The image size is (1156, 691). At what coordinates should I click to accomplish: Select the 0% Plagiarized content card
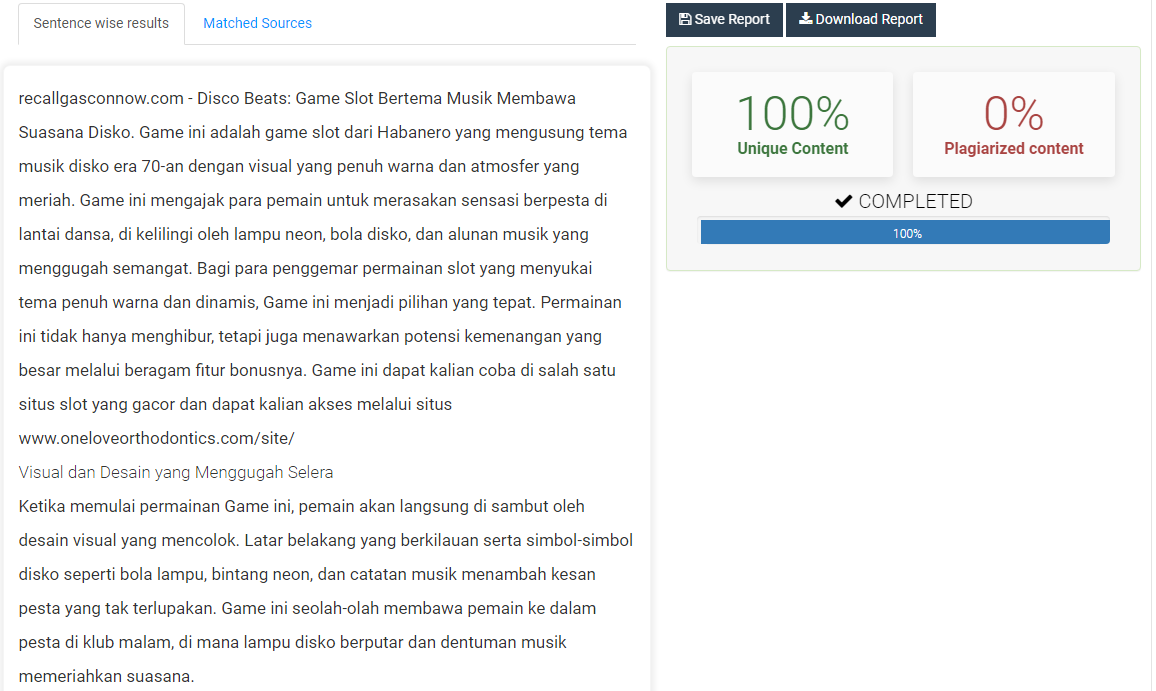pos(1014,125)
